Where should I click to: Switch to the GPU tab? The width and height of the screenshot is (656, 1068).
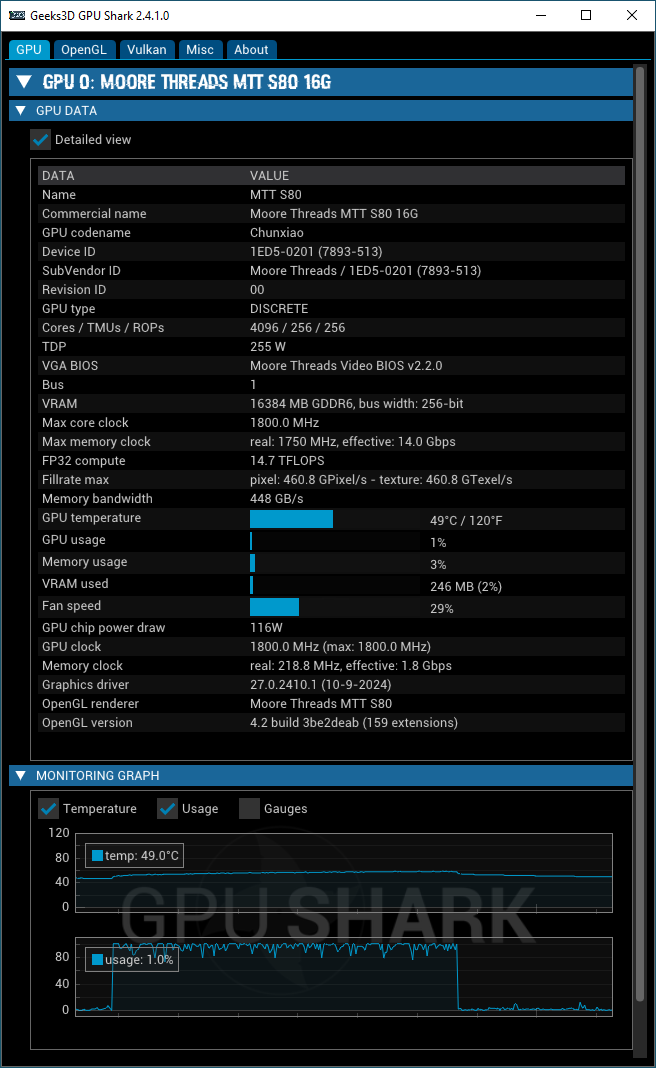point(29,50)
